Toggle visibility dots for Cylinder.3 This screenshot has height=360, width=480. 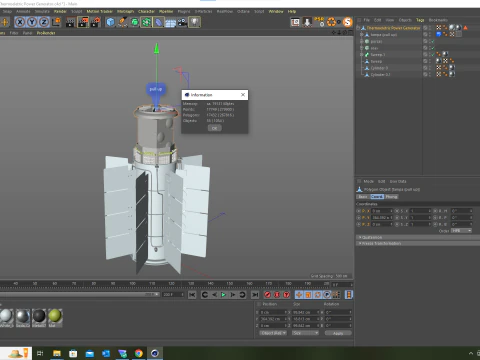[x=430, y=68]
